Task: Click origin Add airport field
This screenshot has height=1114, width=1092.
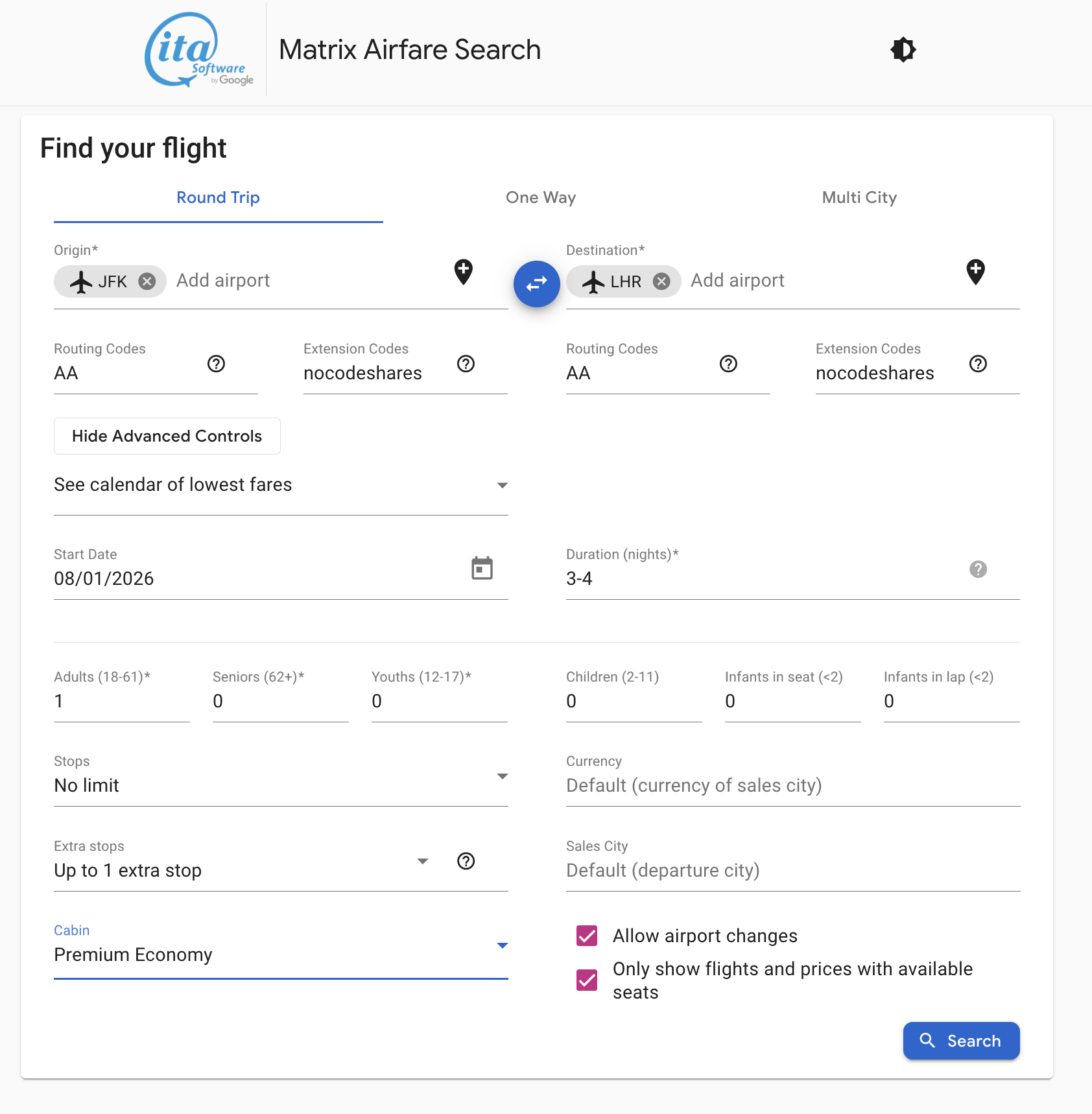Action: click(308, 281)
